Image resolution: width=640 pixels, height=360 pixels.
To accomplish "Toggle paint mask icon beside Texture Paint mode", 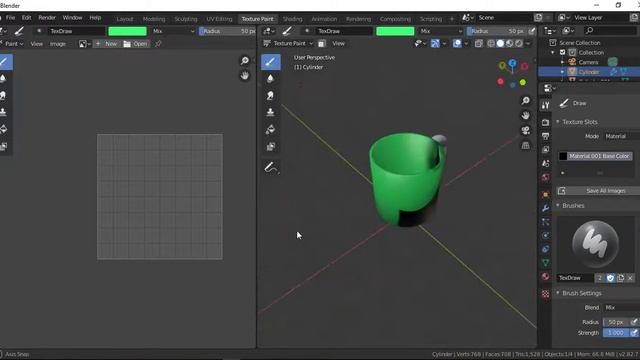I will tap(322, 43).
